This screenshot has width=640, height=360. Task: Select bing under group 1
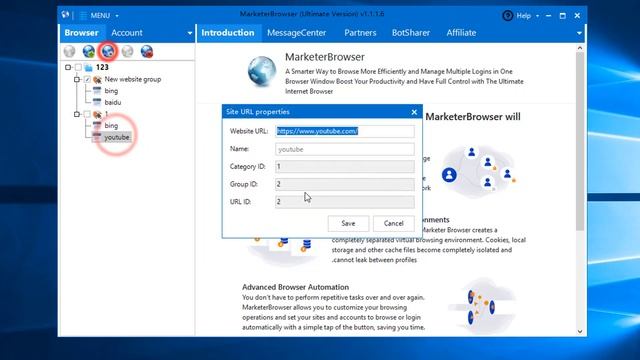111,125
